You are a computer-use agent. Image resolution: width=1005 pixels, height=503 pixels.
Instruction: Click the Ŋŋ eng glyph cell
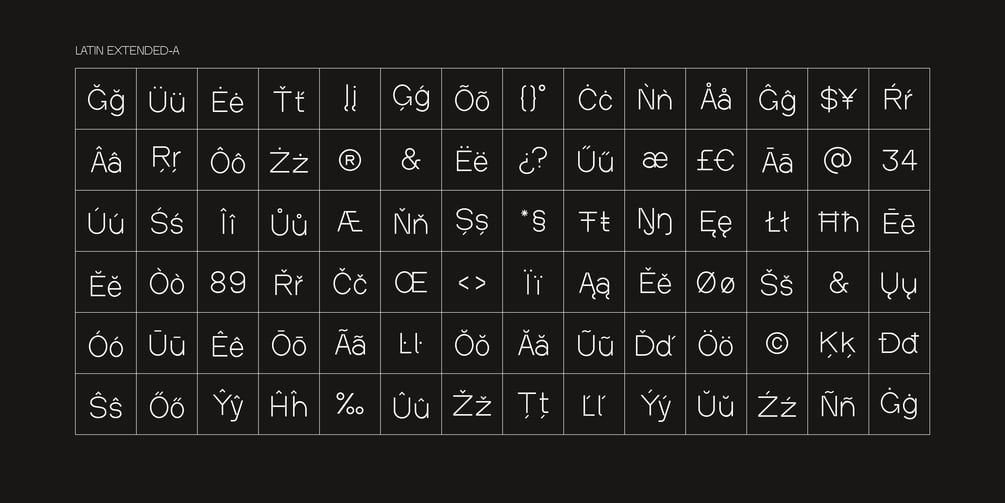tap(655, 221)
